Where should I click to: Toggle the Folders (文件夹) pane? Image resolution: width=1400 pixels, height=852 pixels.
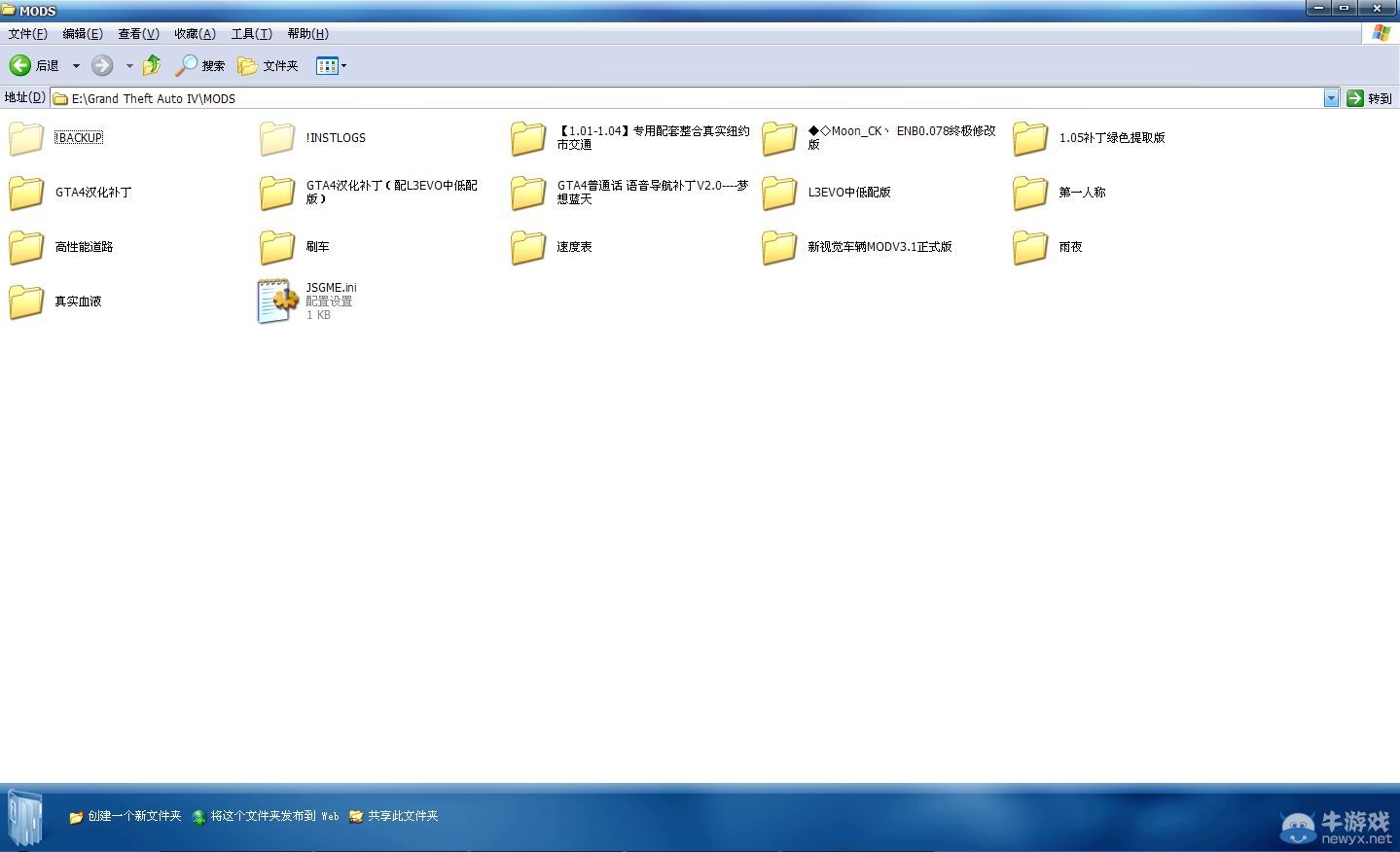[268, 65]
